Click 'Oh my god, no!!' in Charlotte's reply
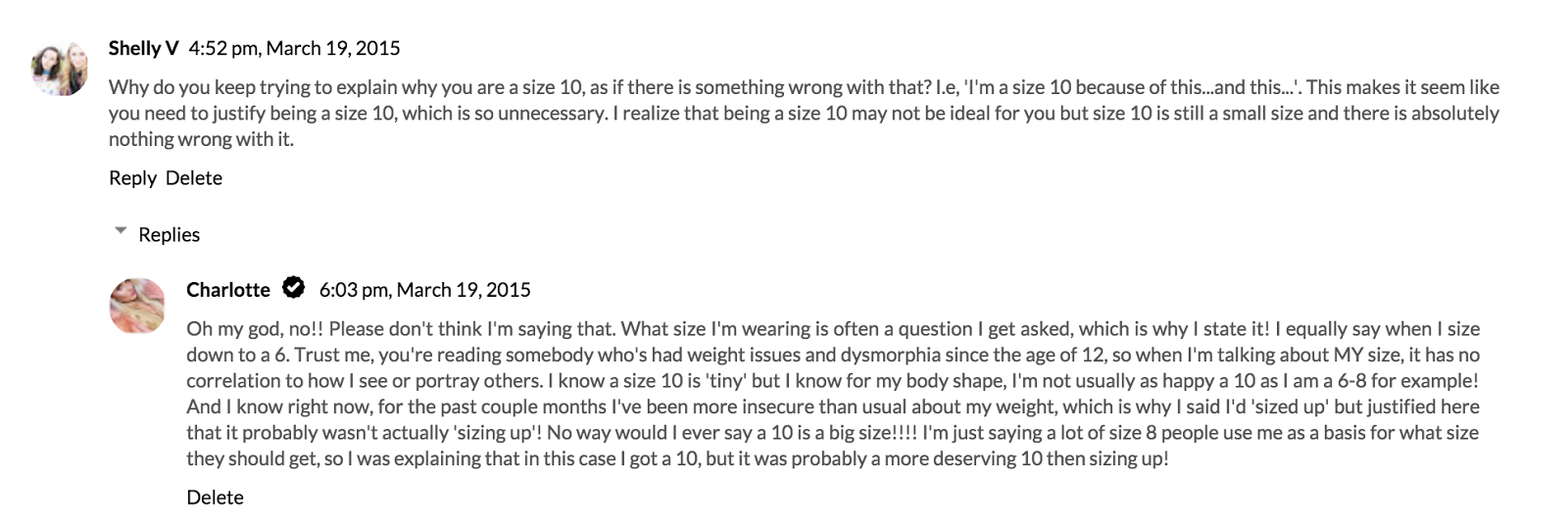This screenshot has width=1568, height=527. tap(255, 328)
